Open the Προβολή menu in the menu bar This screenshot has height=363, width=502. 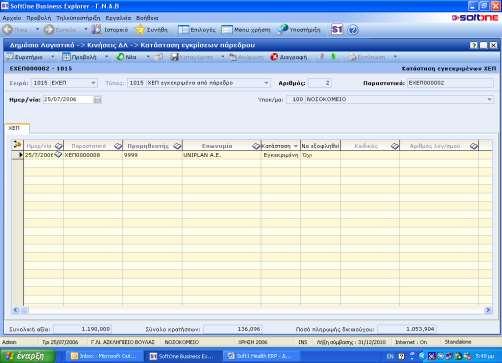[x=39, y=18]
